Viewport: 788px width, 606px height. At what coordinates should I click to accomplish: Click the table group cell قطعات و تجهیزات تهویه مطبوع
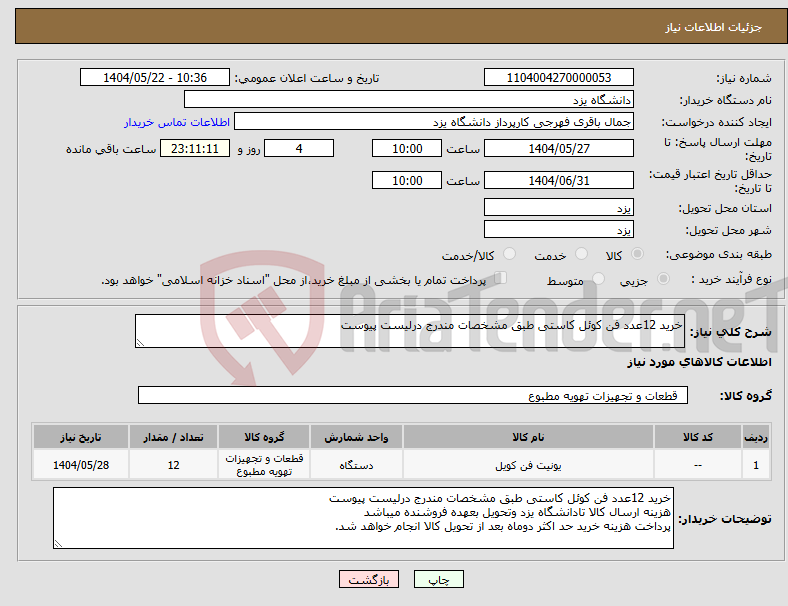point(264,465)
